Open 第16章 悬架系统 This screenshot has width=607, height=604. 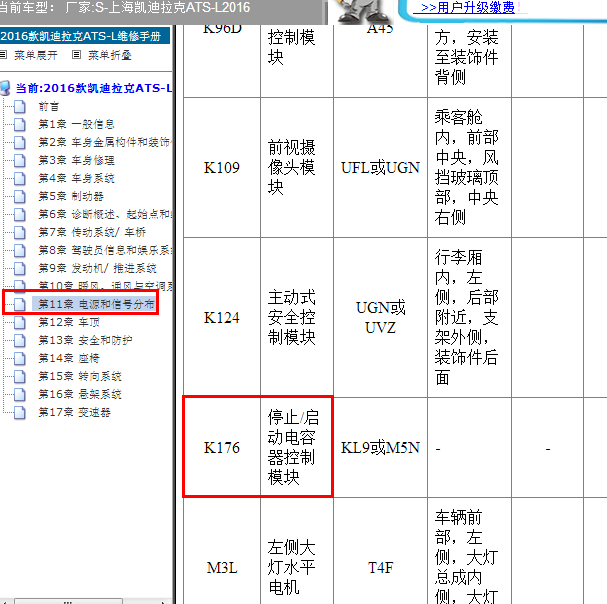pos(80,394)
